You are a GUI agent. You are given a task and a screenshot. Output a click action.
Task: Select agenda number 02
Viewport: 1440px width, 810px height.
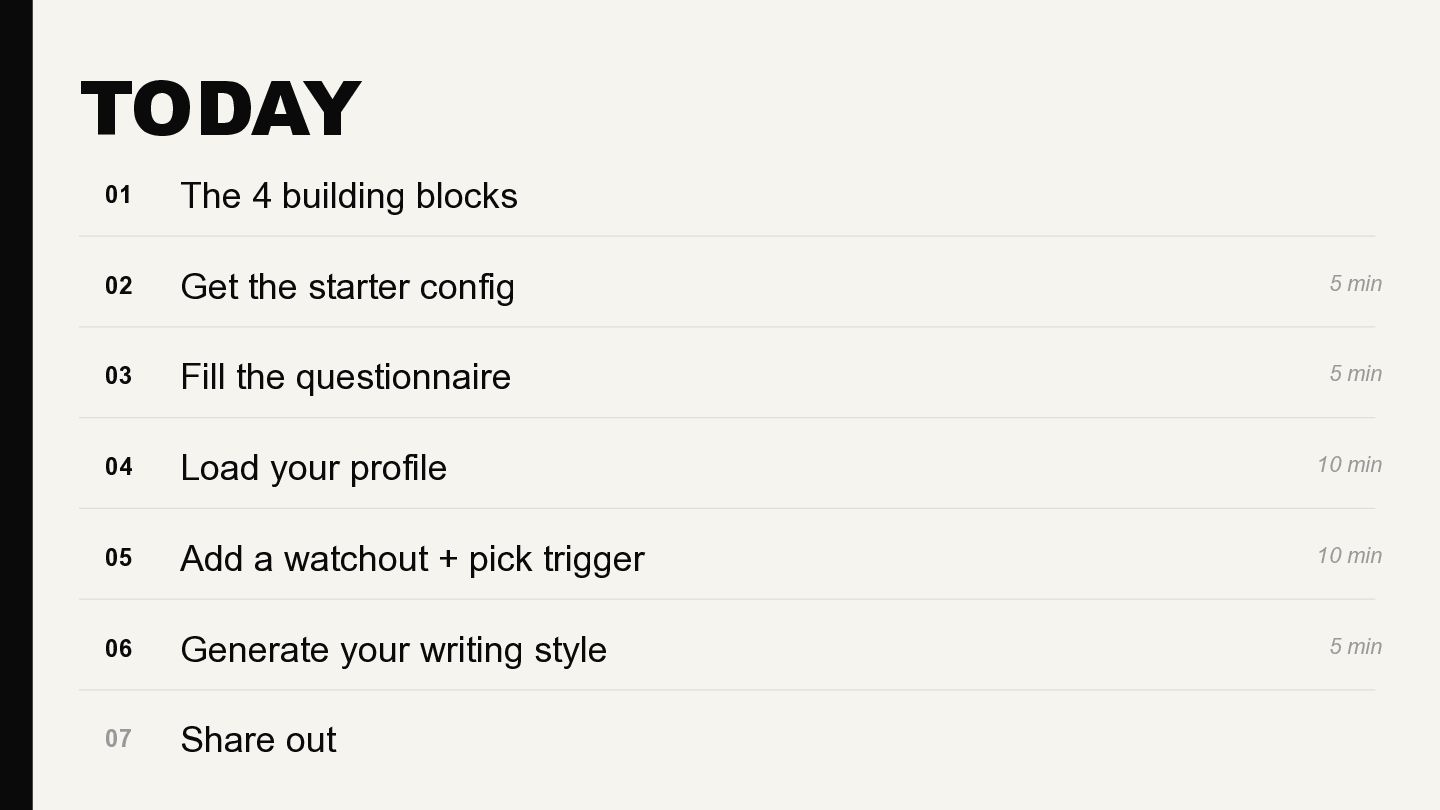click(118, 286)
